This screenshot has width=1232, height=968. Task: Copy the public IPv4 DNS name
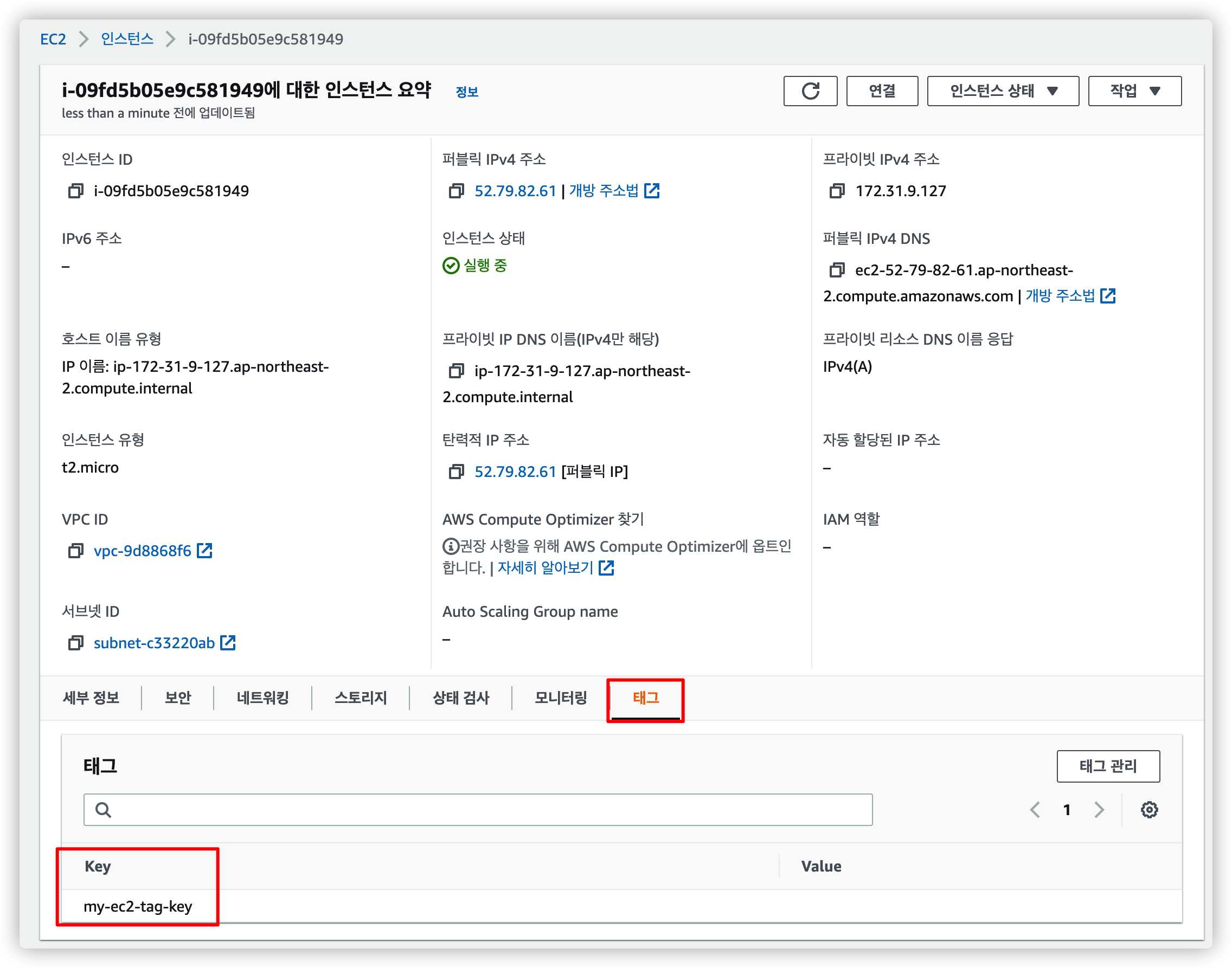(836, 270)
